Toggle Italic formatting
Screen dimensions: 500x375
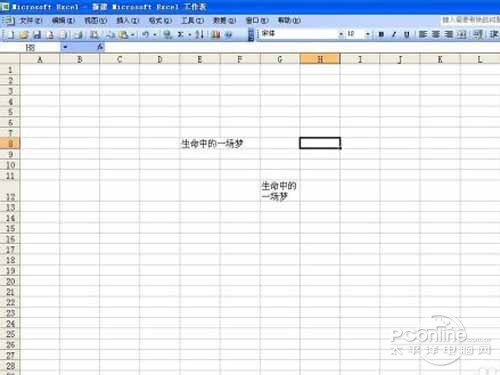click(x=394, y=34)
